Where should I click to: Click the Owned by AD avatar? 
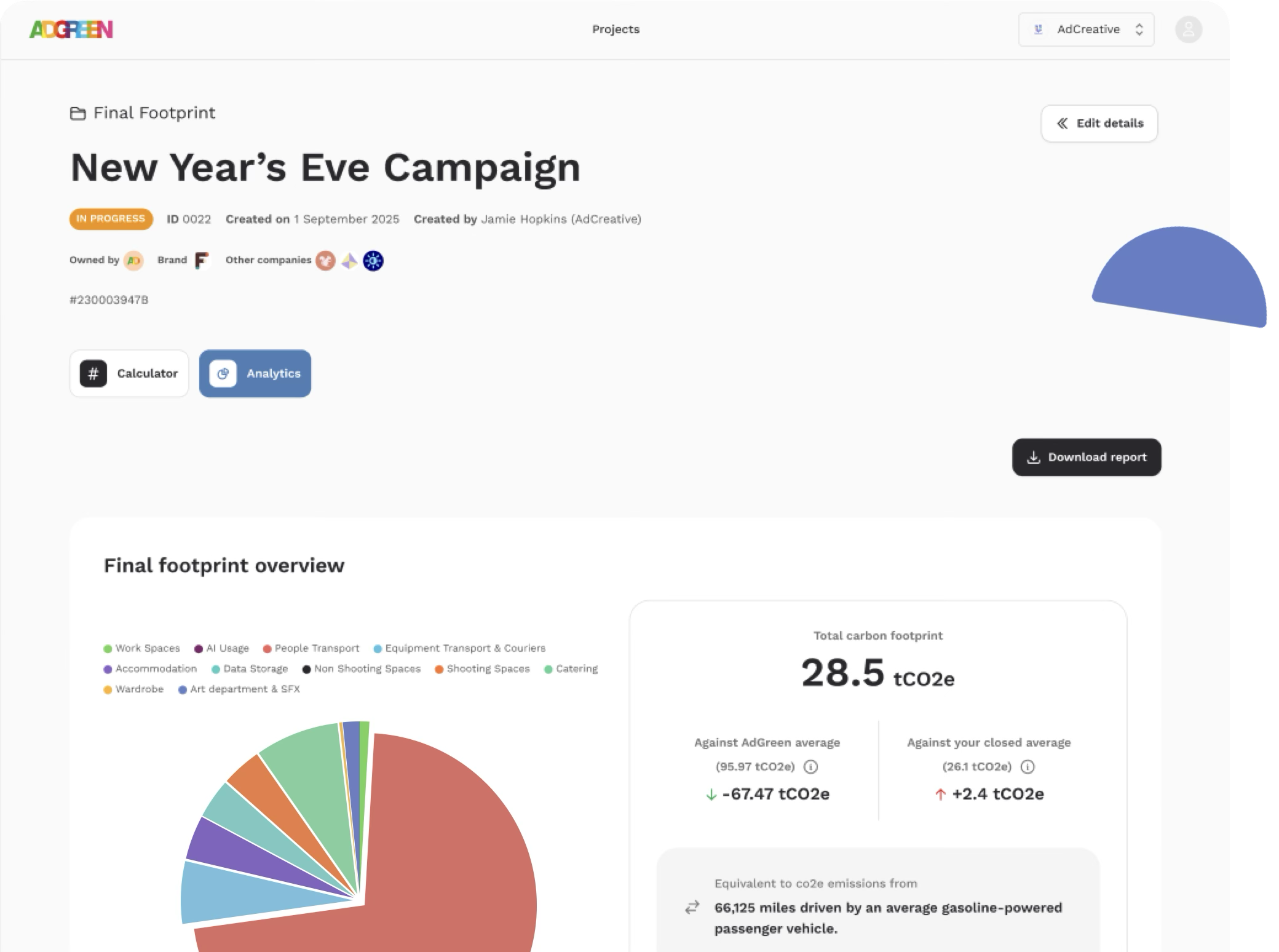coord(133,261)
